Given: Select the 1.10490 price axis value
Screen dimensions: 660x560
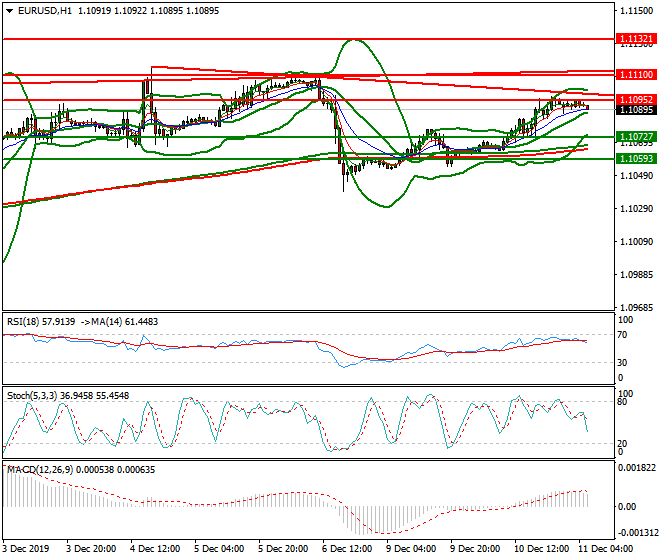Looking at the screenshot, I should [x=636, y=176].
